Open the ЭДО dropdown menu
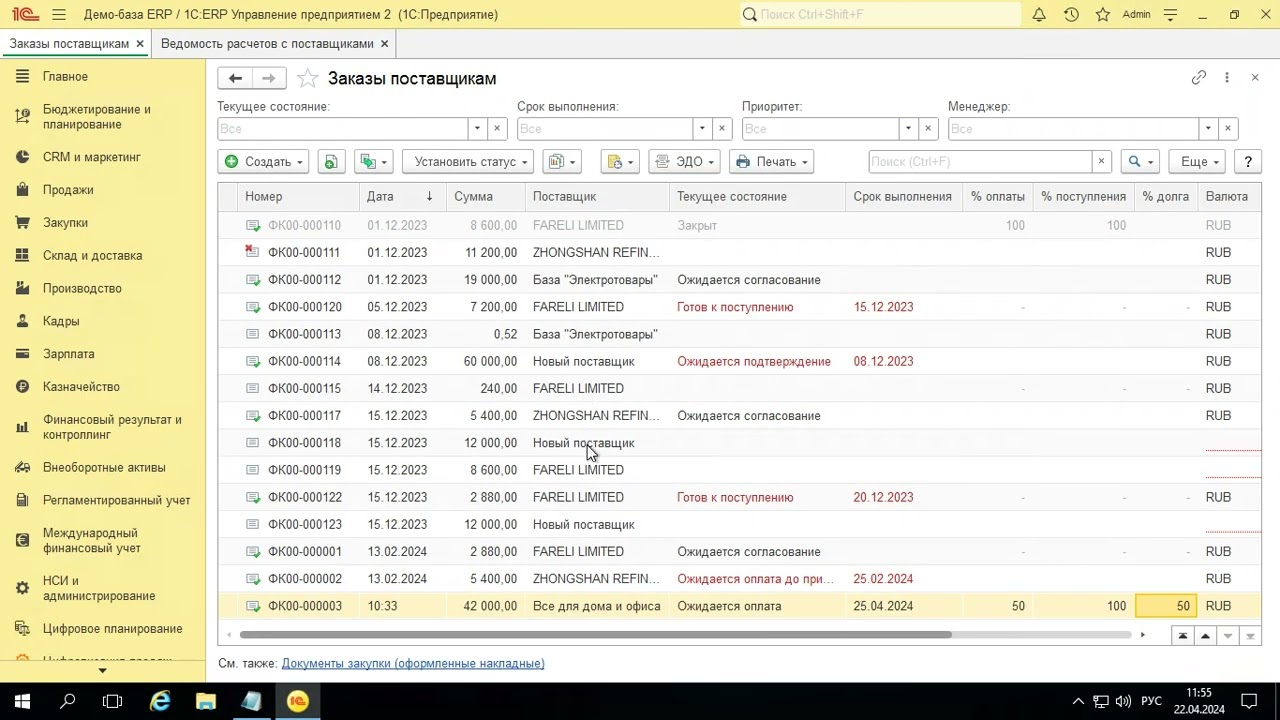 point(684,162)
